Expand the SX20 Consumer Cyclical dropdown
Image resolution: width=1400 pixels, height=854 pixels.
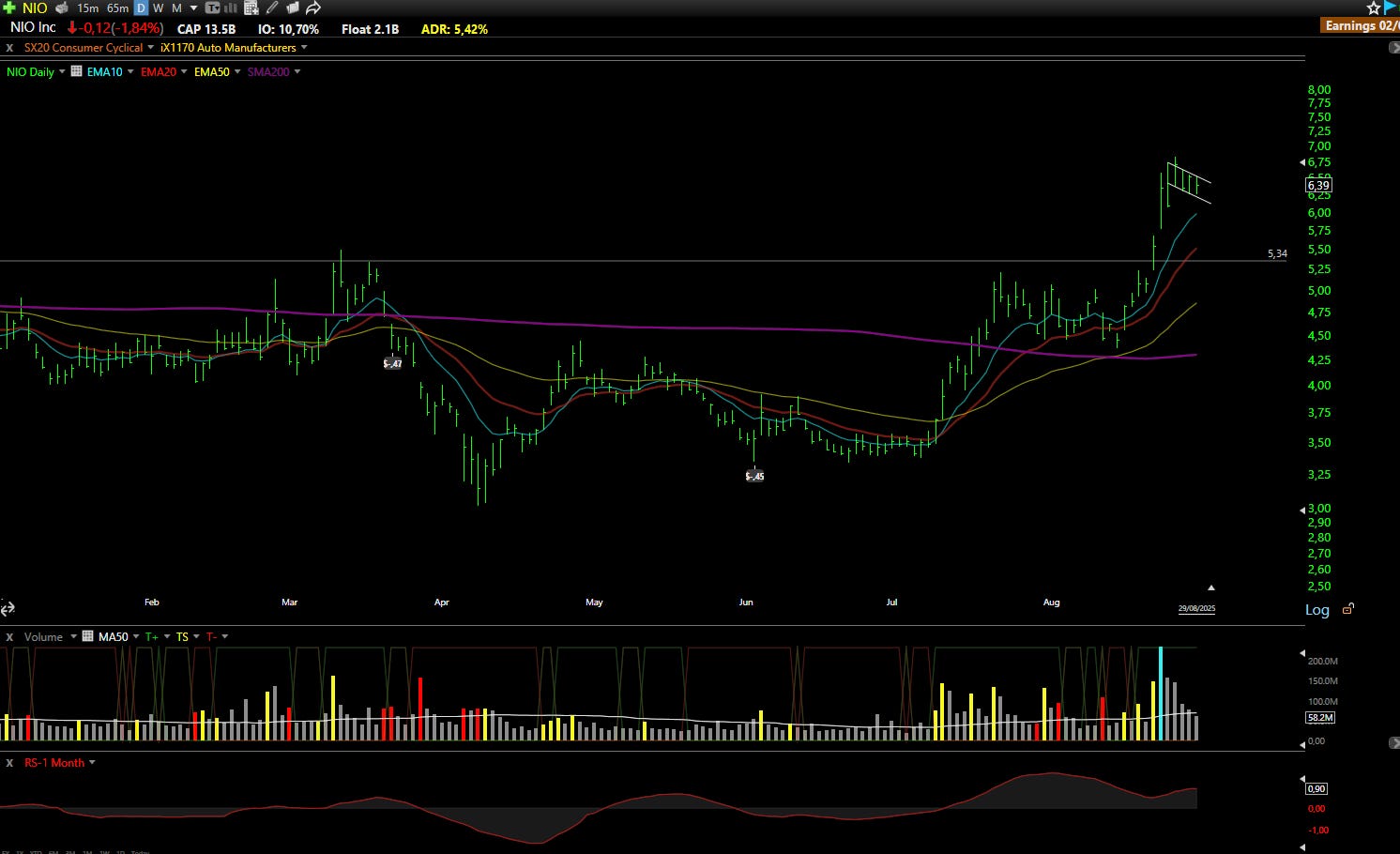point(151,48)
